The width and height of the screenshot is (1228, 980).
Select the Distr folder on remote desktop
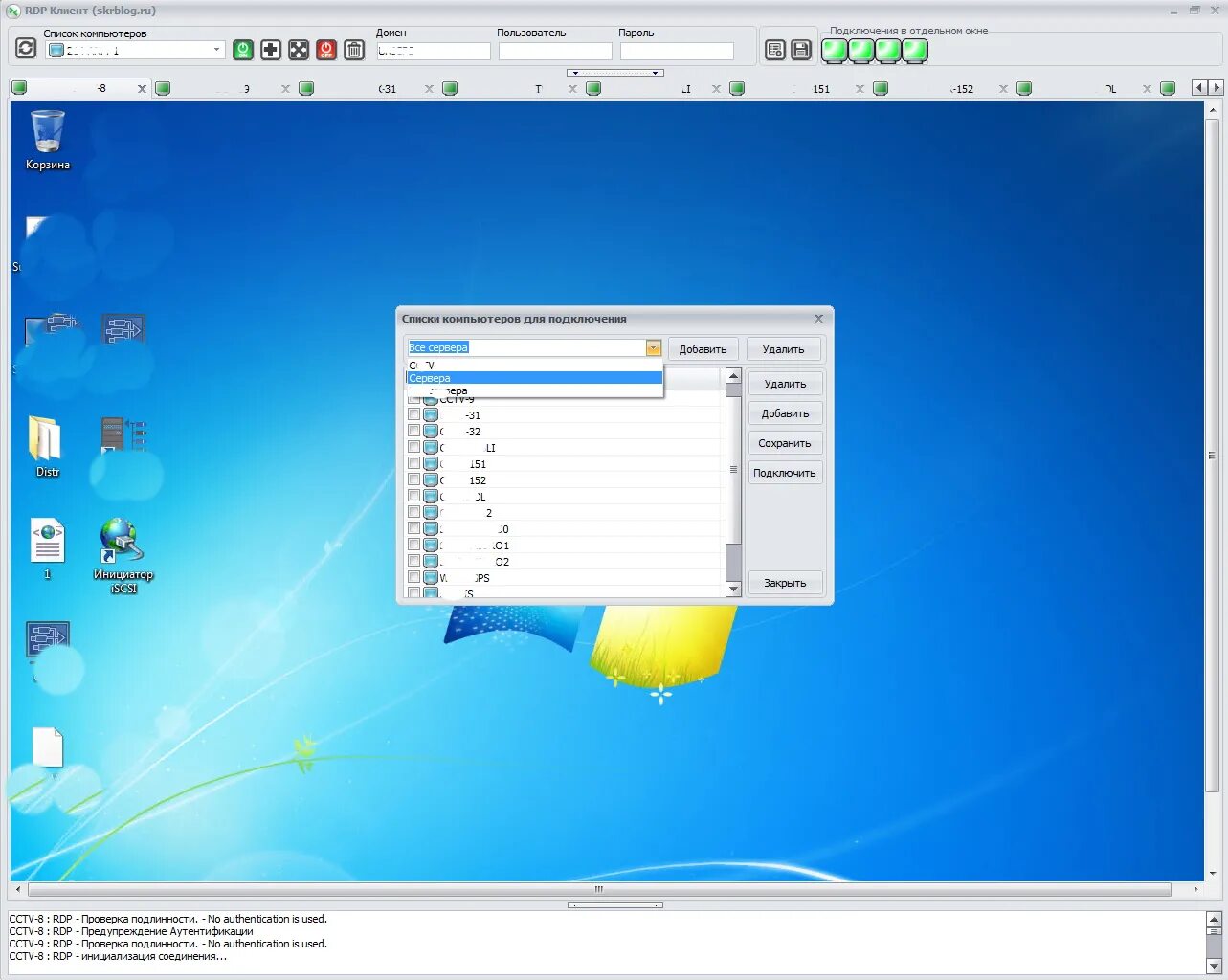point(47,446)
